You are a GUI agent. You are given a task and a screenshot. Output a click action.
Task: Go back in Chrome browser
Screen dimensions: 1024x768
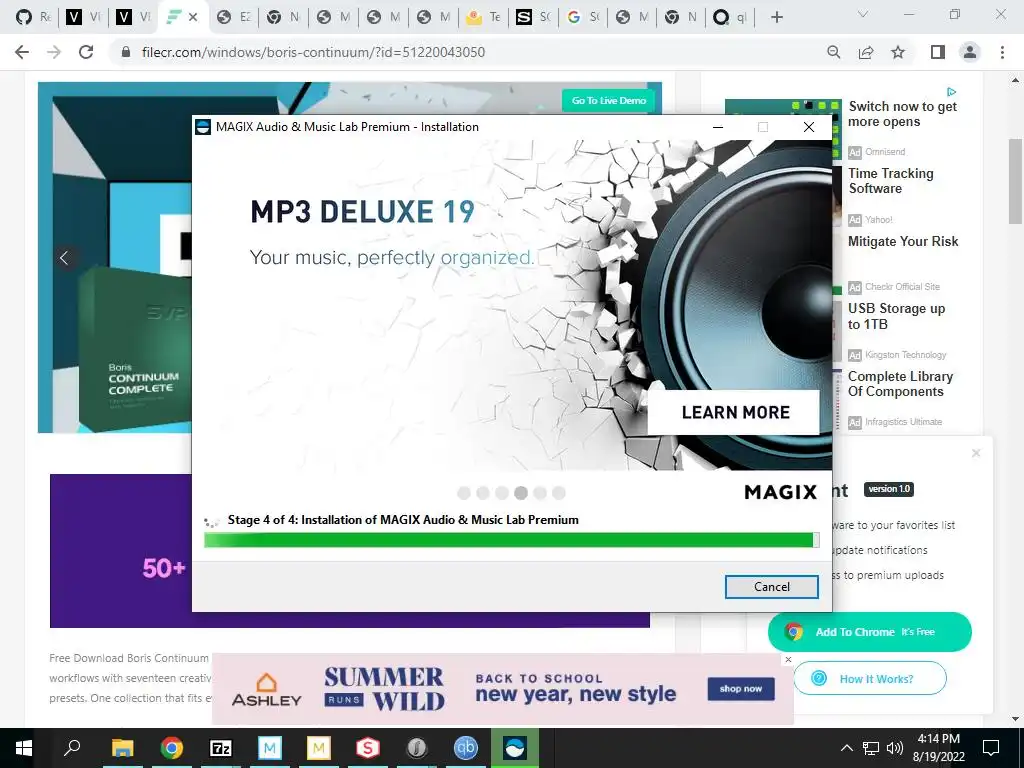(22, 52)
